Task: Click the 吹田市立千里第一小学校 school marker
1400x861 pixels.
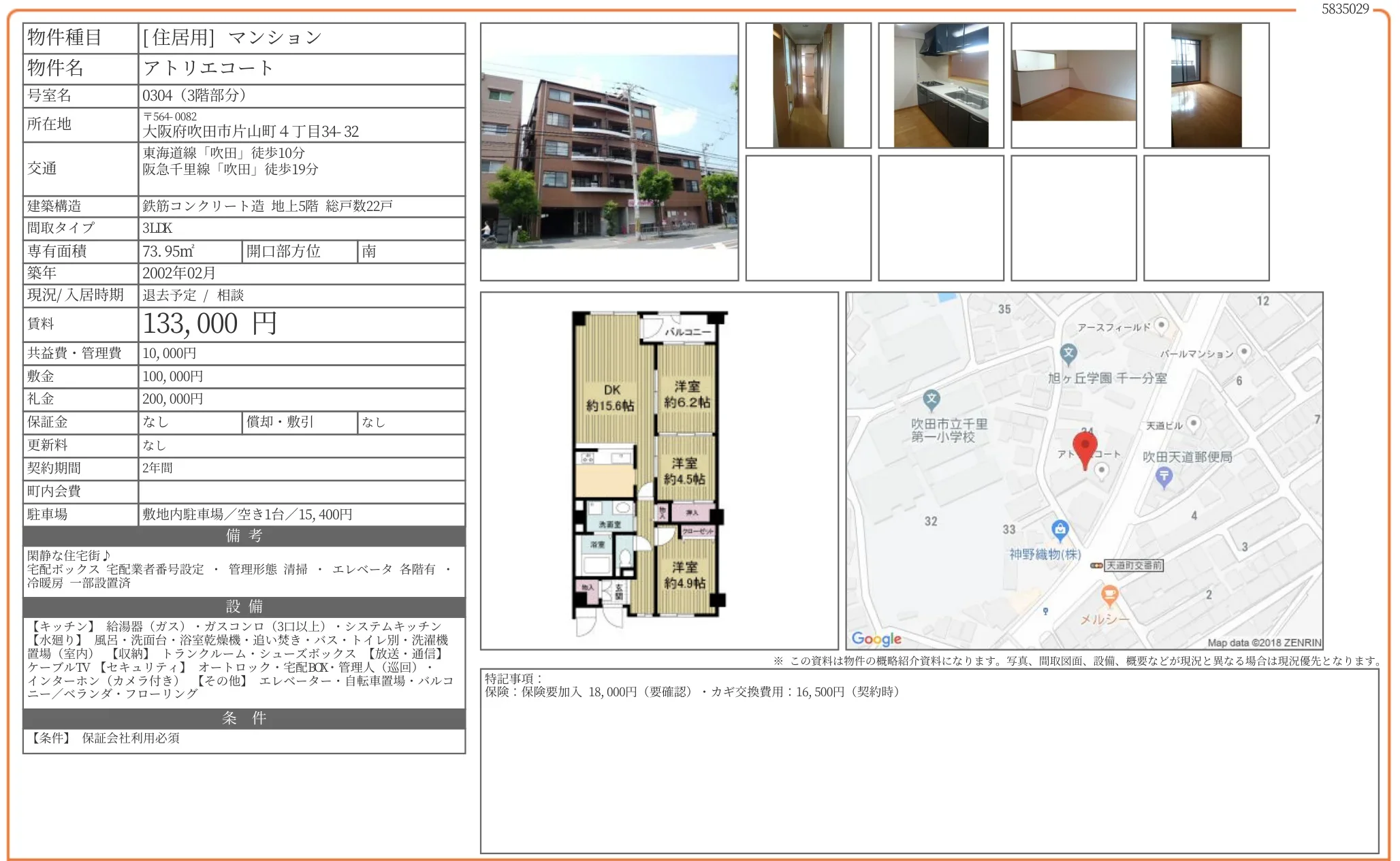Action: pyautogui.click(x=931, y=399)
